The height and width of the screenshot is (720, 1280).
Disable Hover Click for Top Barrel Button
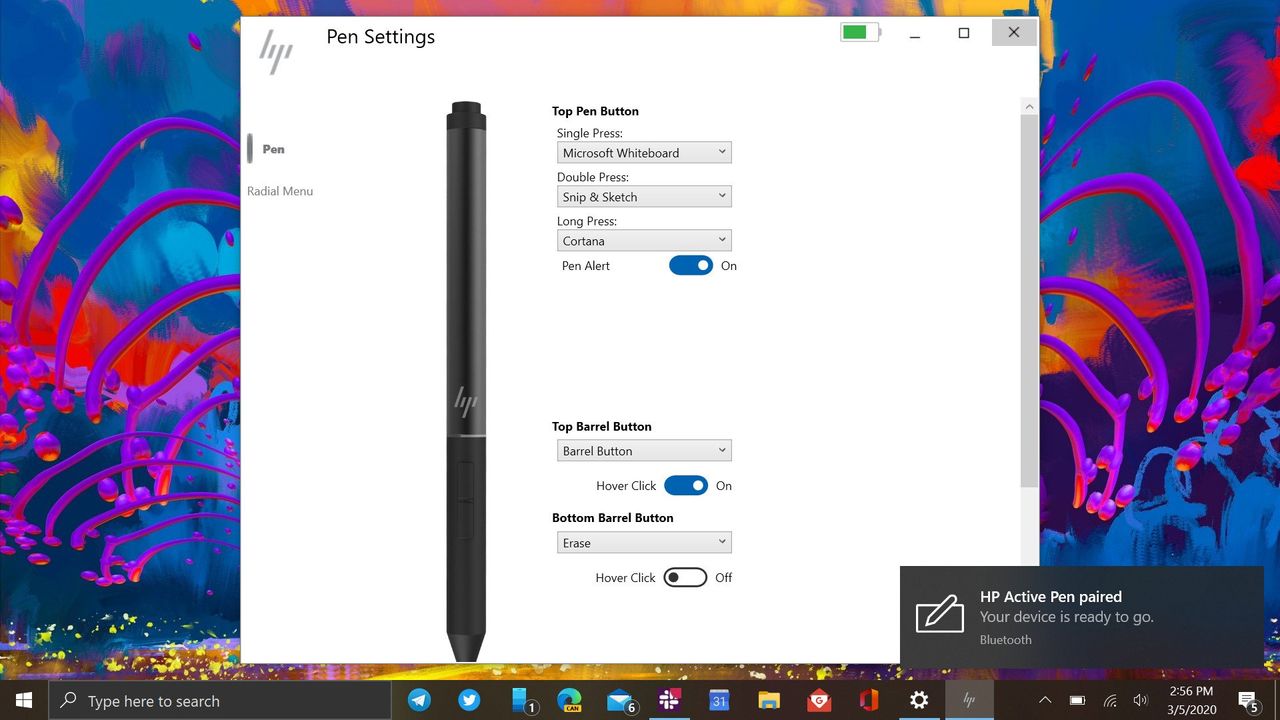[686, 486]
